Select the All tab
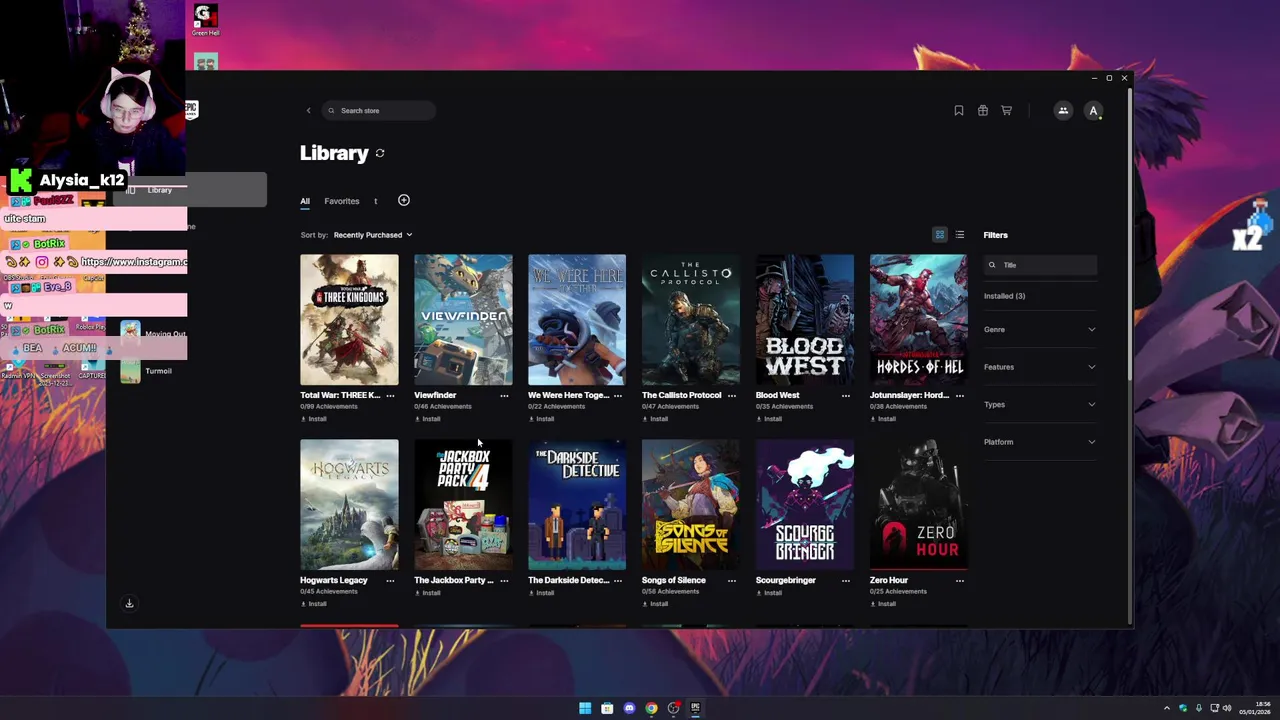Viewport: 1280px width, 720px height. 305,201
